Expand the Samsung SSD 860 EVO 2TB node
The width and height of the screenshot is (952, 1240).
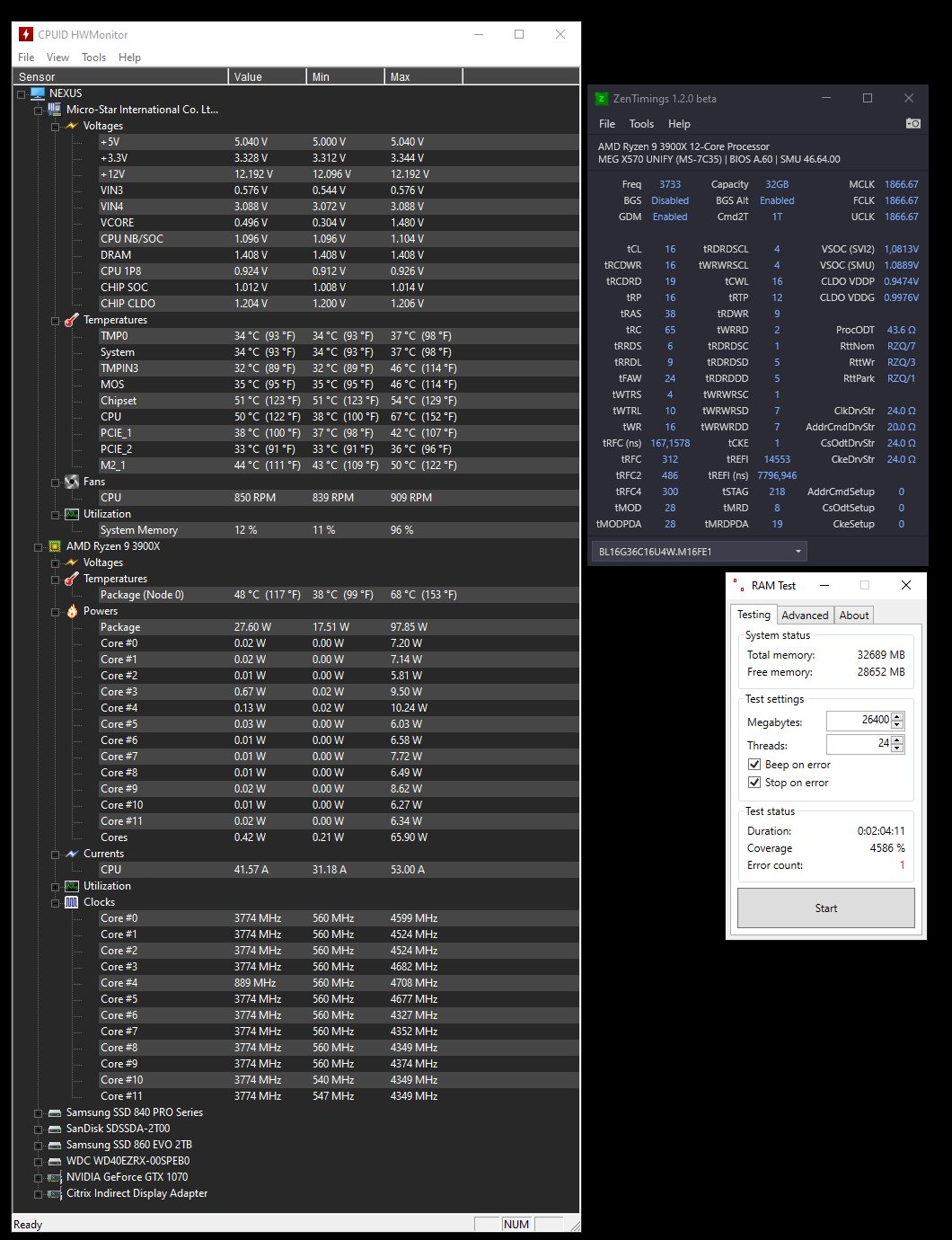38,1144
